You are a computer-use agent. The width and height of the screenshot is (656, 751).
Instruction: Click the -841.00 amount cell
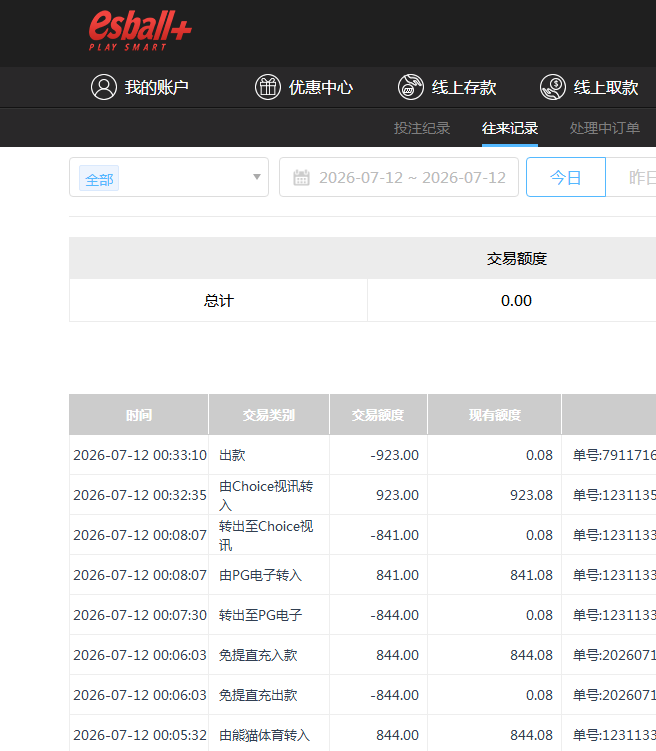378,535
